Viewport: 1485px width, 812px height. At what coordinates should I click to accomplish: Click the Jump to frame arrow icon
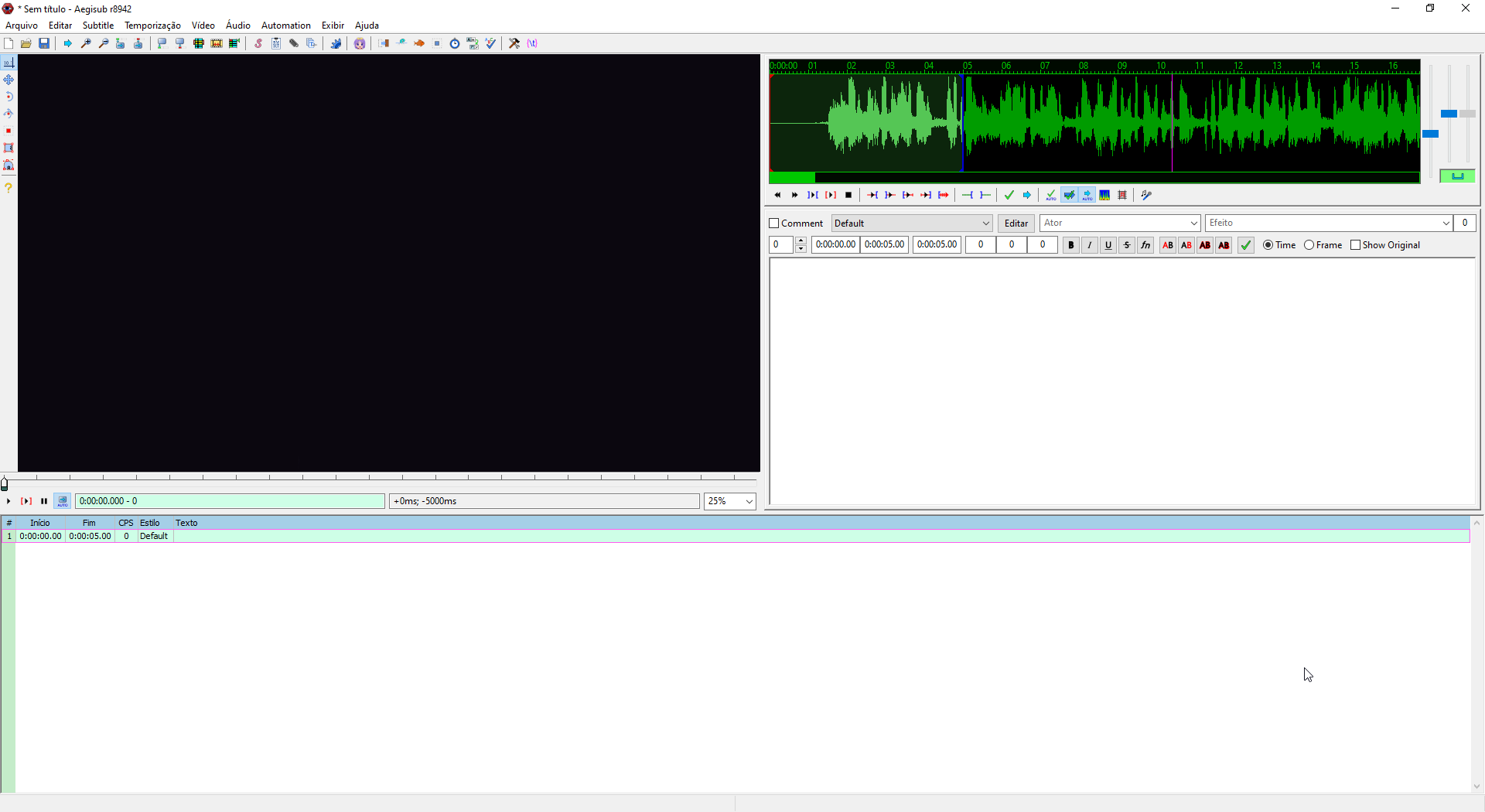pyautogui.click(x=68, y=43)
